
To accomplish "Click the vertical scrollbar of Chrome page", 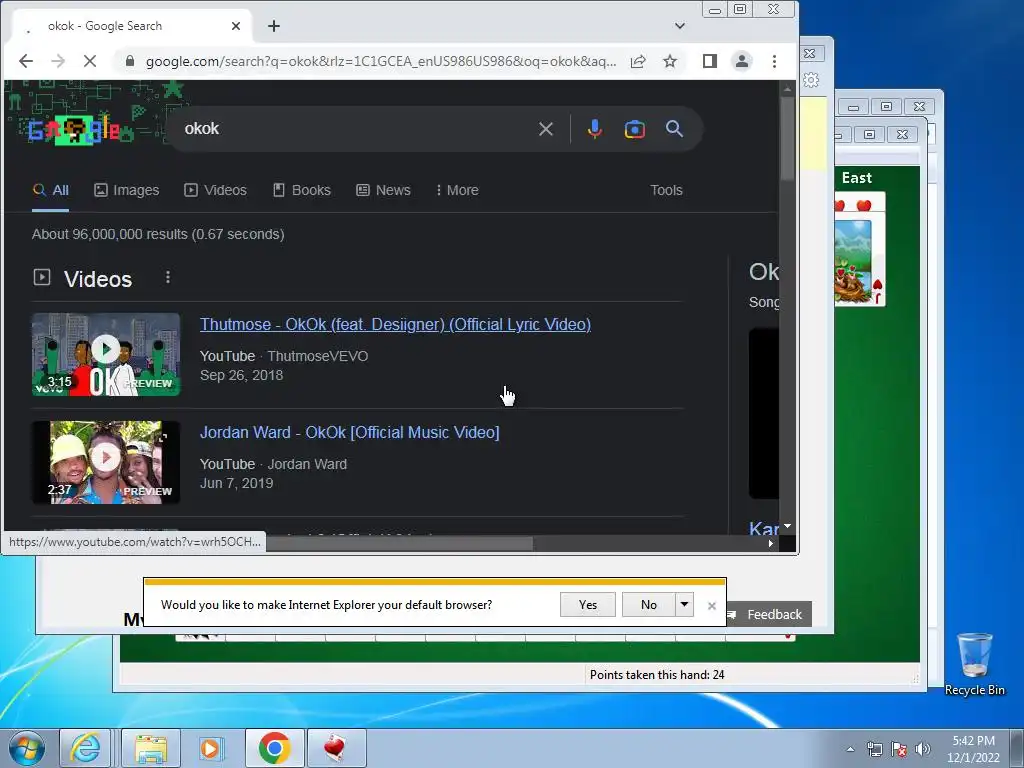I will (x=788, y=138).
